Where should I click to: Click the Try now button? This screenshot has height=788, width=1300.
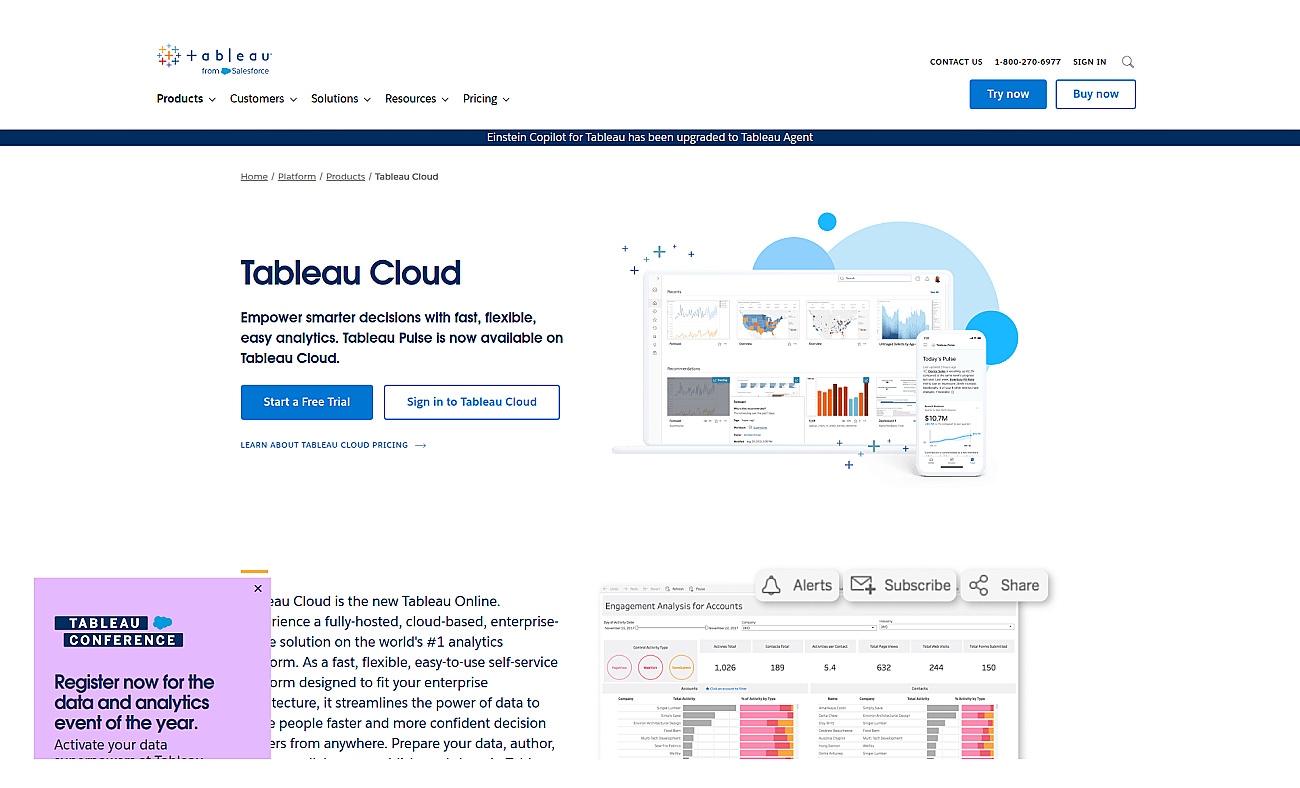[x=1008, y=94]
